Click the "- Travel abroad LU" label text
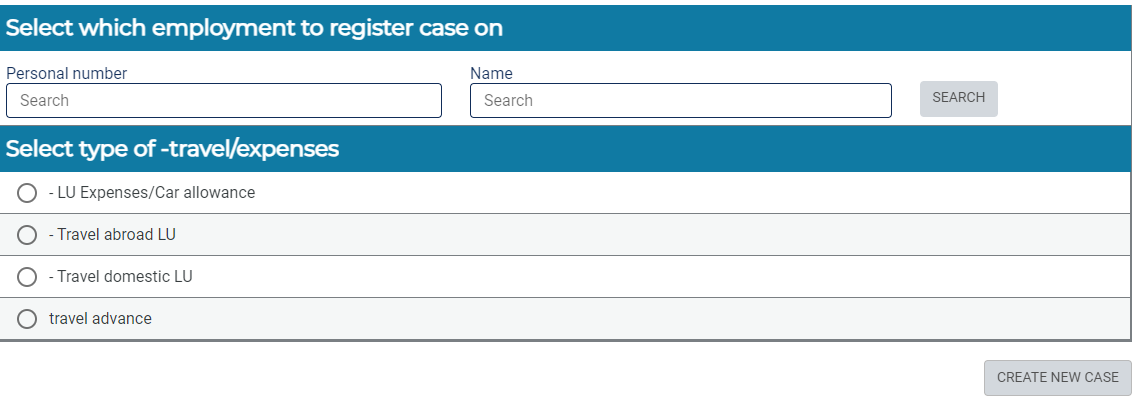This screenshot has width=1139, height=413. [x=112, y=235]
